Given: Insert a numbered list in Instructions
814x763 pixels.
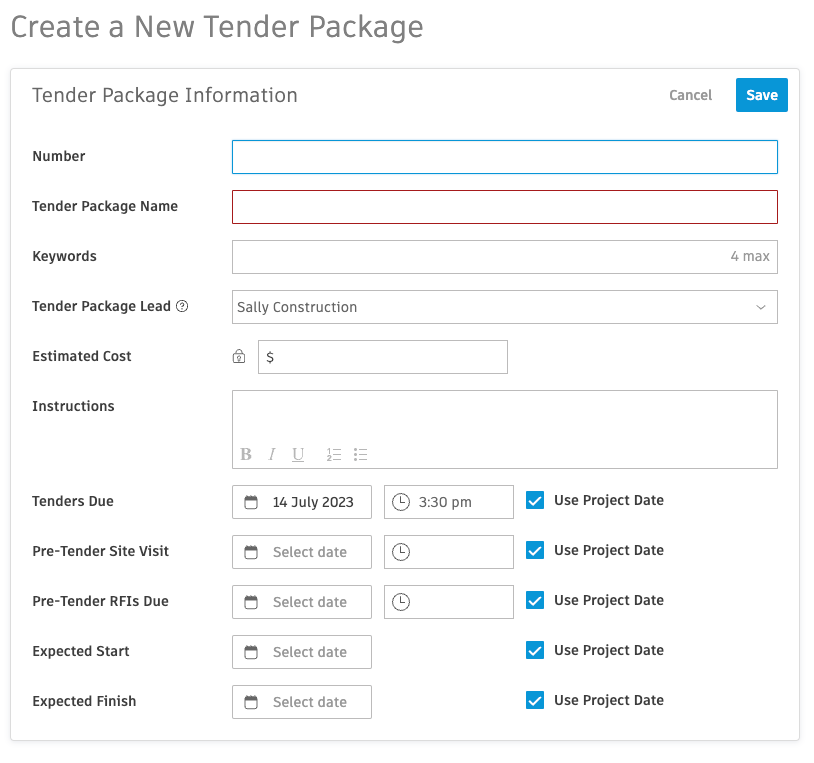Looking at the screenshot, I should [x=333, y=454].
